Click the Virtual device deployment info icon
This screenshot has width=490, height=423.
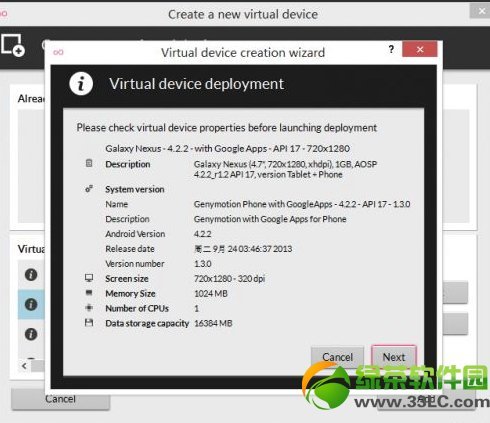(x=81, y=84)
